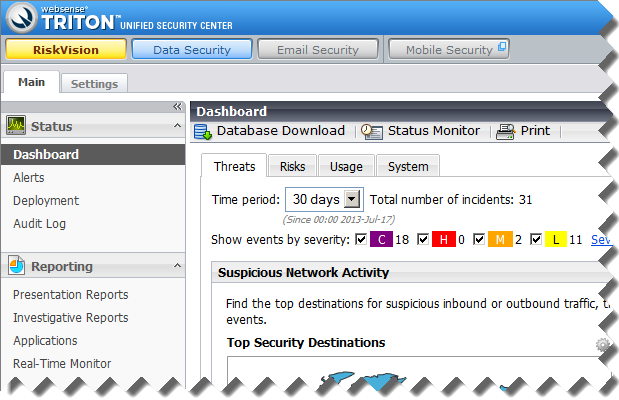
Task: Click the purple Critical C severity swatch
Action: click(x=381, y=239)
